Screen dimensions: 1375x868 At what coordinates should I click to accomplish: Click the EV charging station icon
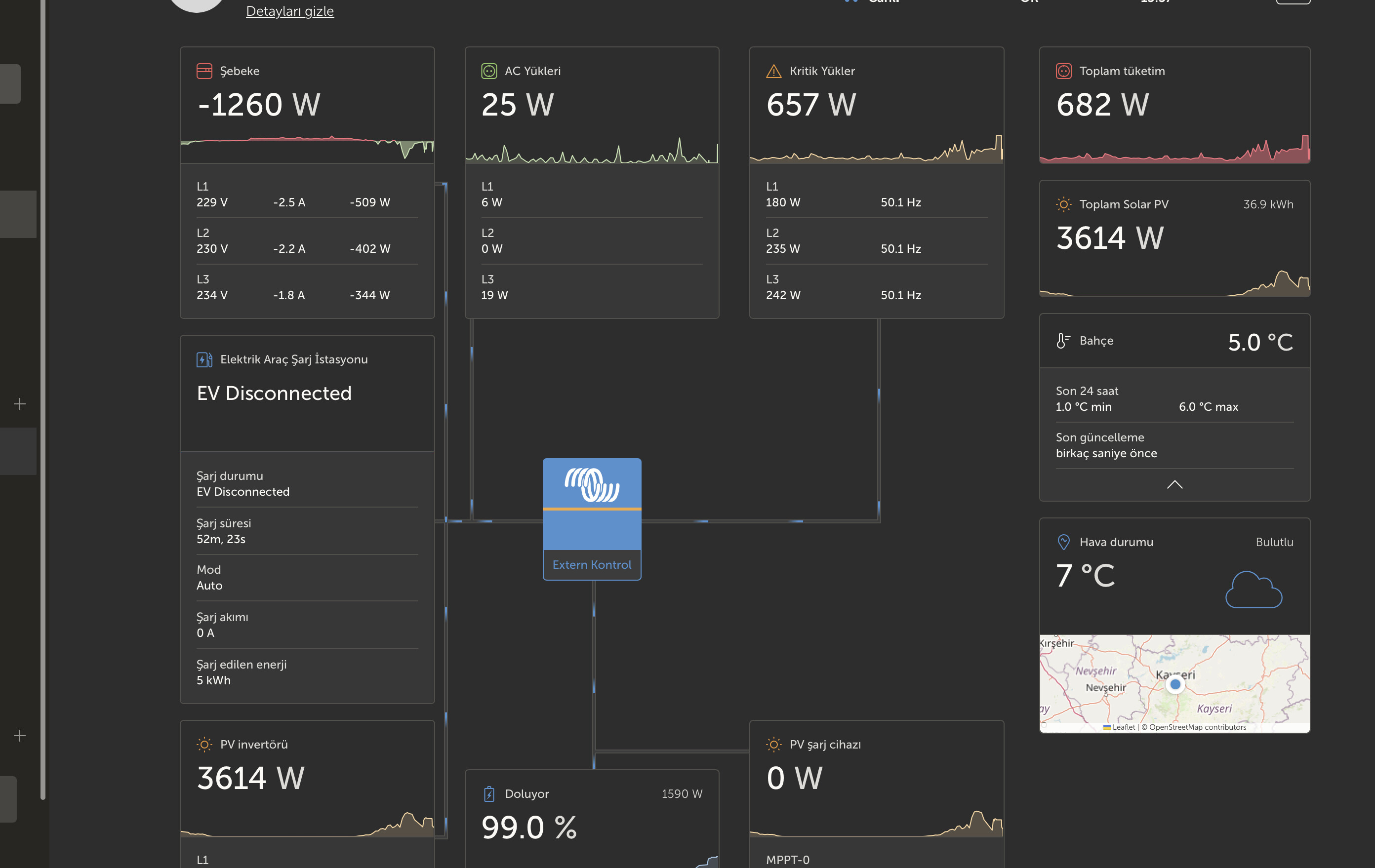click(204, 359)
